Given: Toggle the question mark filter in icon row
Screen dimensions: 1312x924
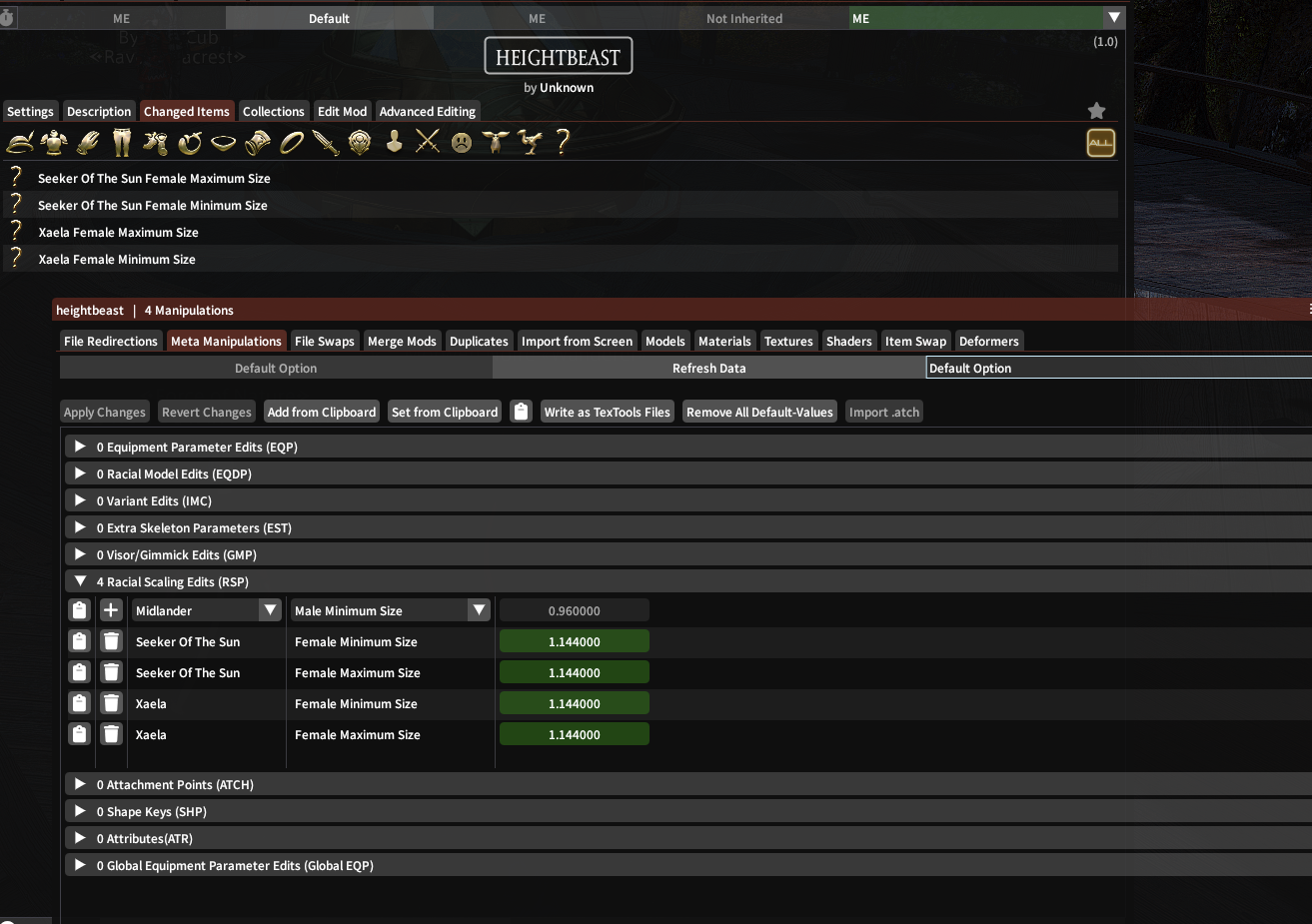Looking at the screenshot, I should (x=564, y=142).
